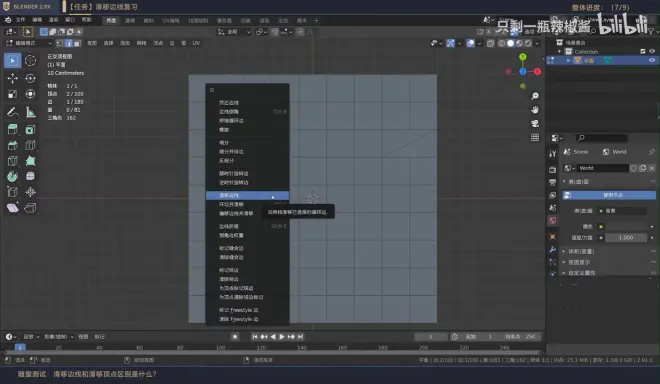Pick the Annotate pencil tool

click(x=13, y=112)
